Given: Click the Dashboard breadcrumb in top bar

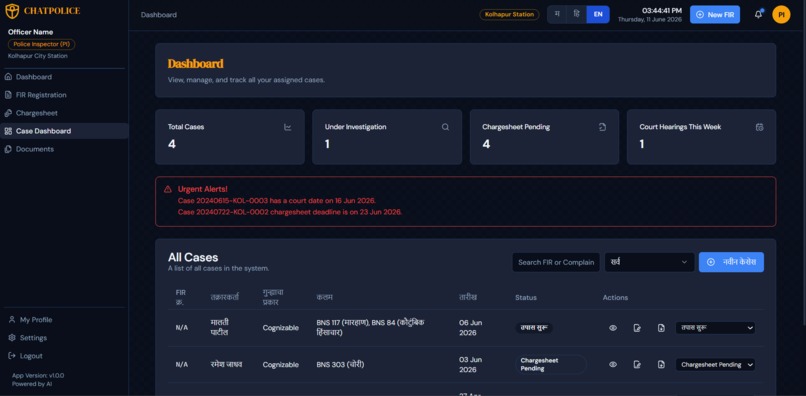Looking at the screenshot, I should [159, 15].
